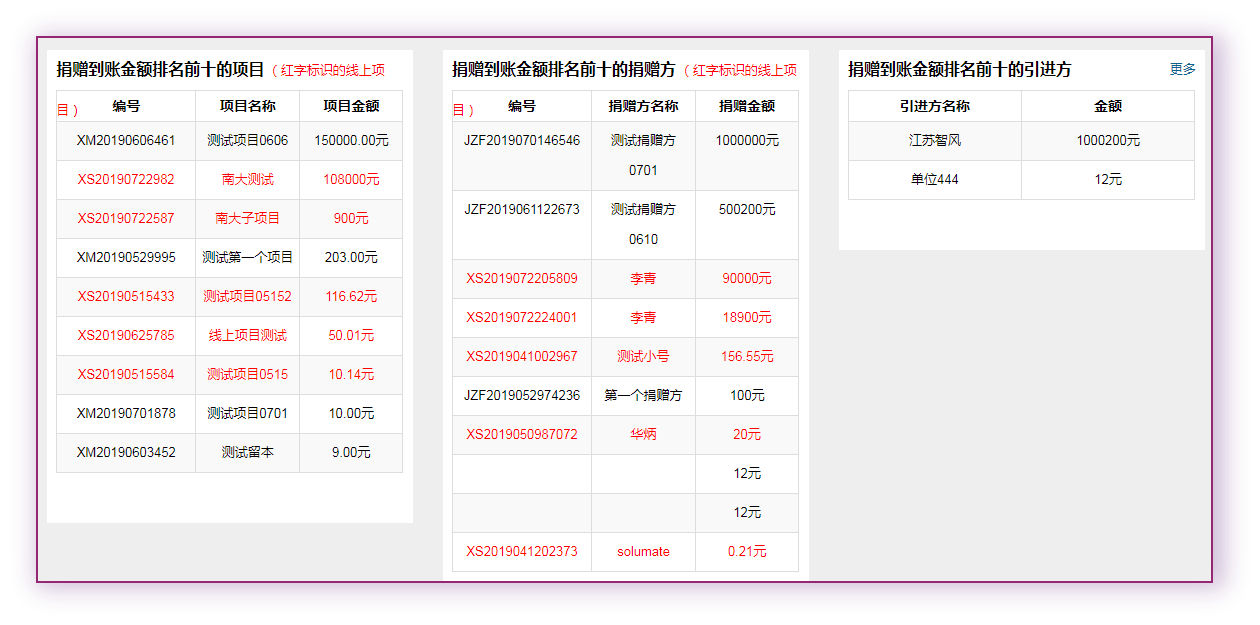The image size is (1260, 625).
Task: Click the 江苏智风 引进方 row
Action: [x=934, y=141]
